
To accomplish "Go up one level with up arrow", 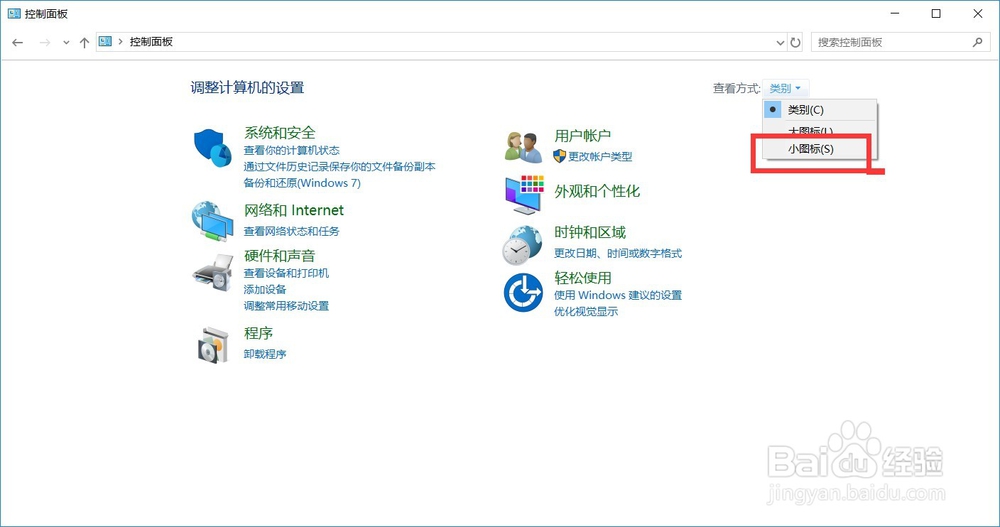I will pos(84,42).
